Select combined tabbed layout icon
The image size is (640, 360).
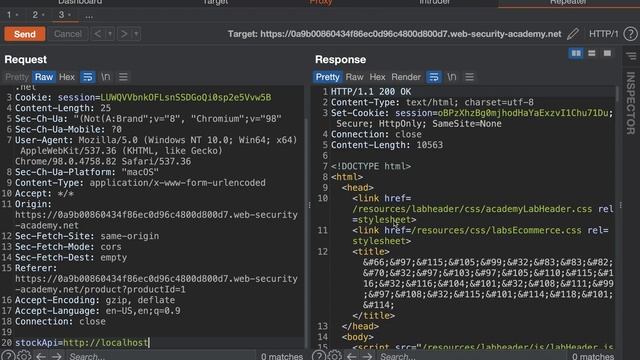[607, 53]
